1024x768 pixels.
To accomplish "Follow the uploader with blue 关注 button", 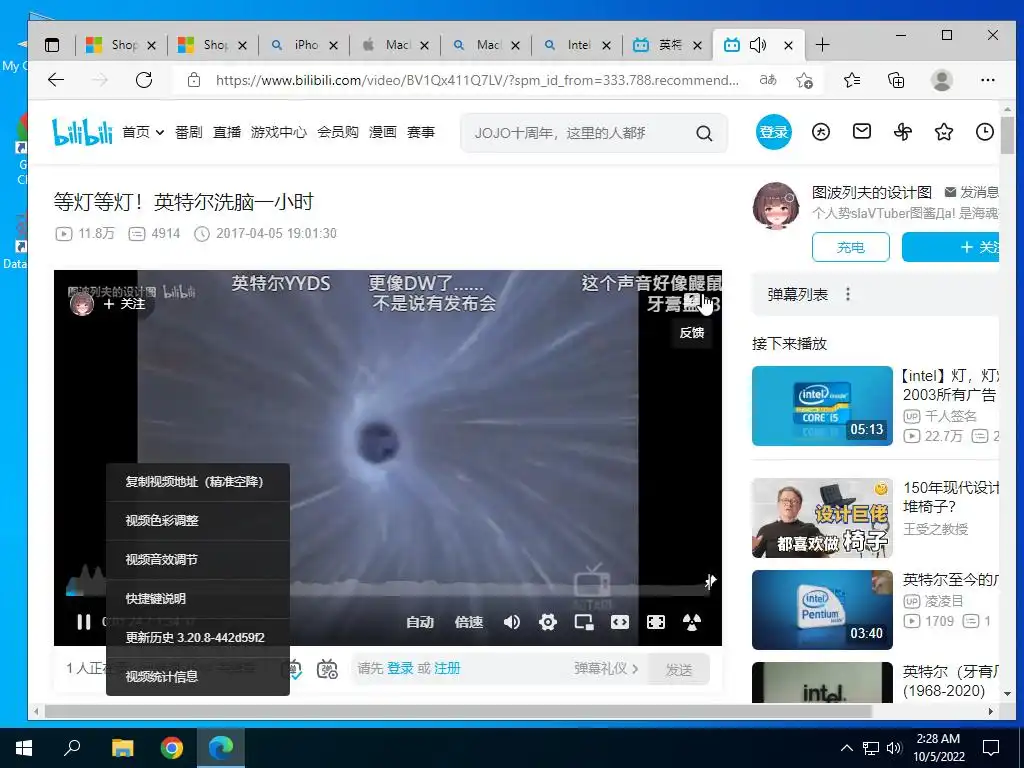I will click(x=950, y=248).
